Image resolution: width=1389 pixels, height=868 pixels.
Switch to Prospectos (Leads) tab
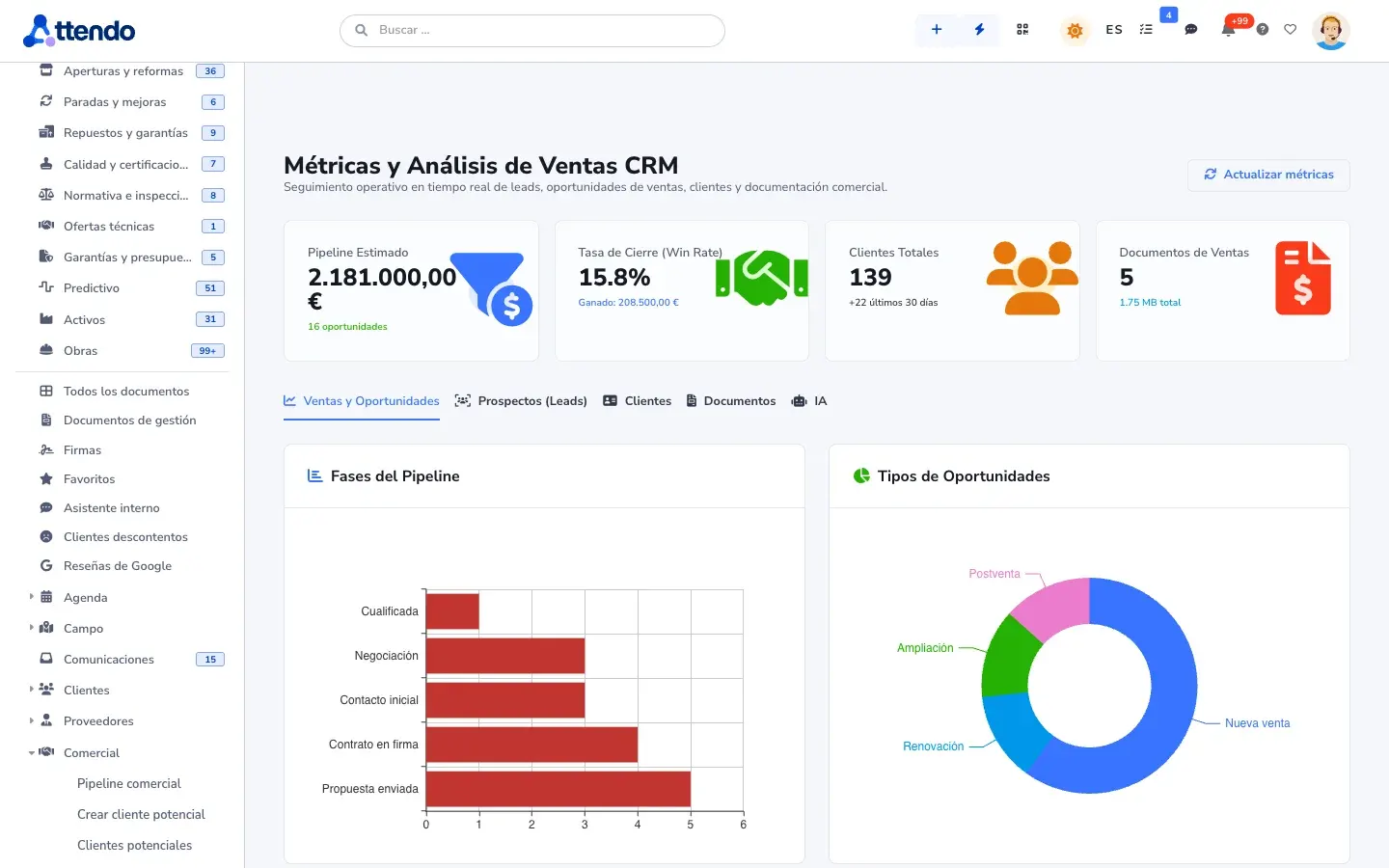[x=521, y=401]
